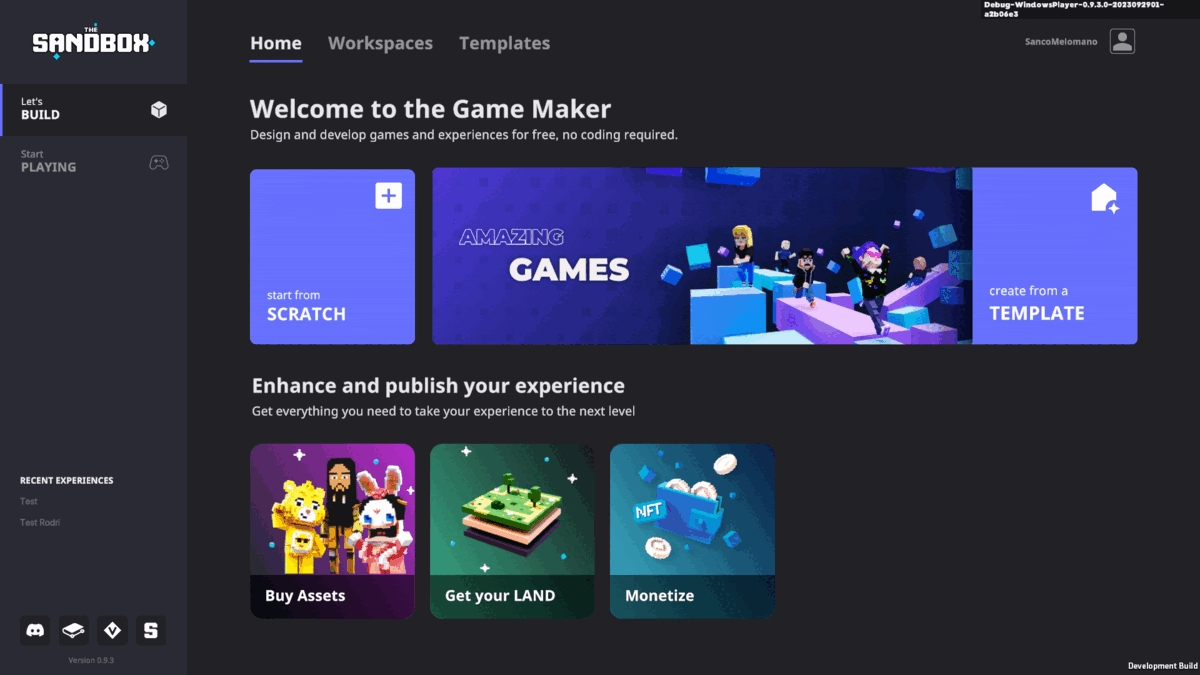
Task: Click the house icon on Template card
Action: pos(1104,198)
